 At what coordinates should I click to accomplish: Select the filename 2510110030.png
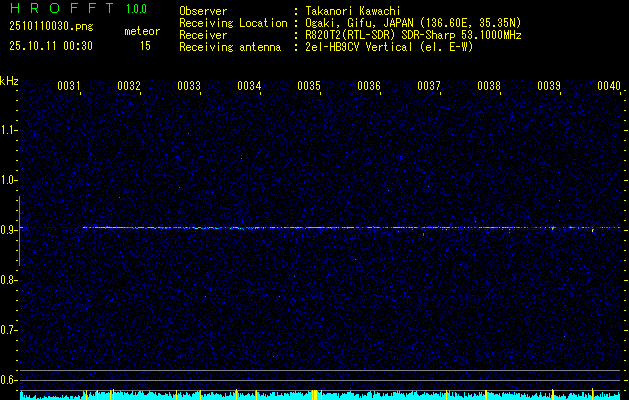[51, 27]
